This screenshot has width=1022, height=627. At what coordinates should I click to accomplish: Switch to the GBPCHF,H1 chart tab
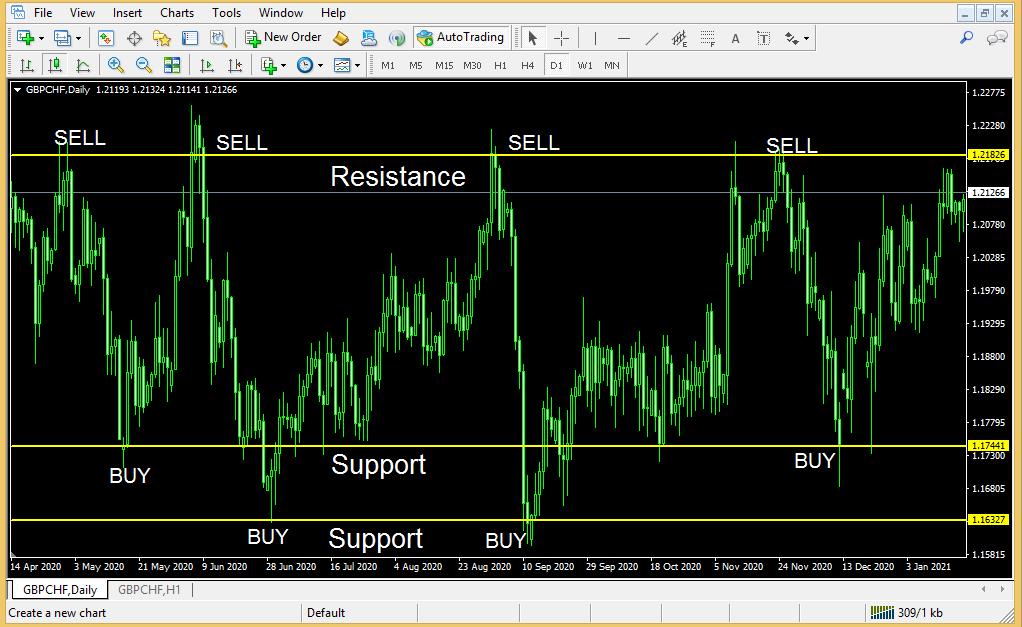[149, 590]
